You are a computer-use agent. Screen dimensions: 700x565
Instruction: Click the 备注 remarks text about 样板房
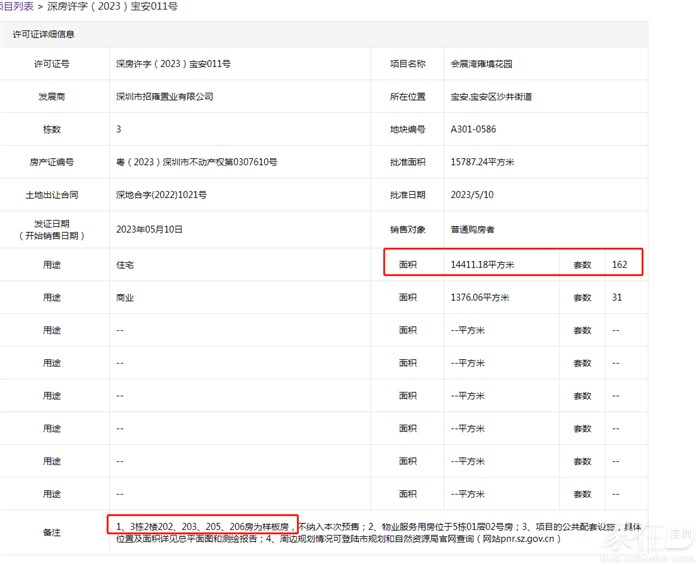(x=204, y=526)
